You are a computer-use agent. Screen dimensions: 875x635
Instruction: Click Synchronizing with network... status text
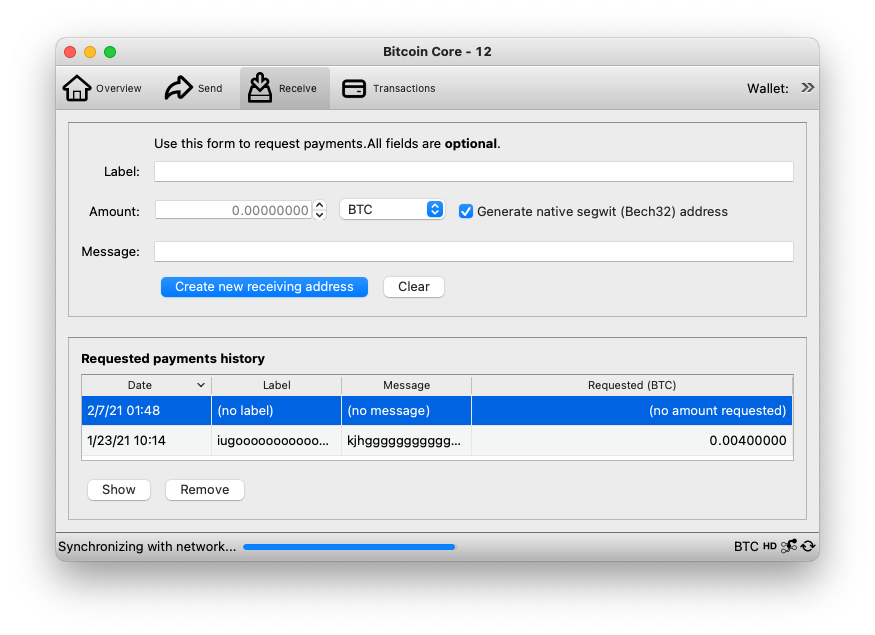coord(147,546)
